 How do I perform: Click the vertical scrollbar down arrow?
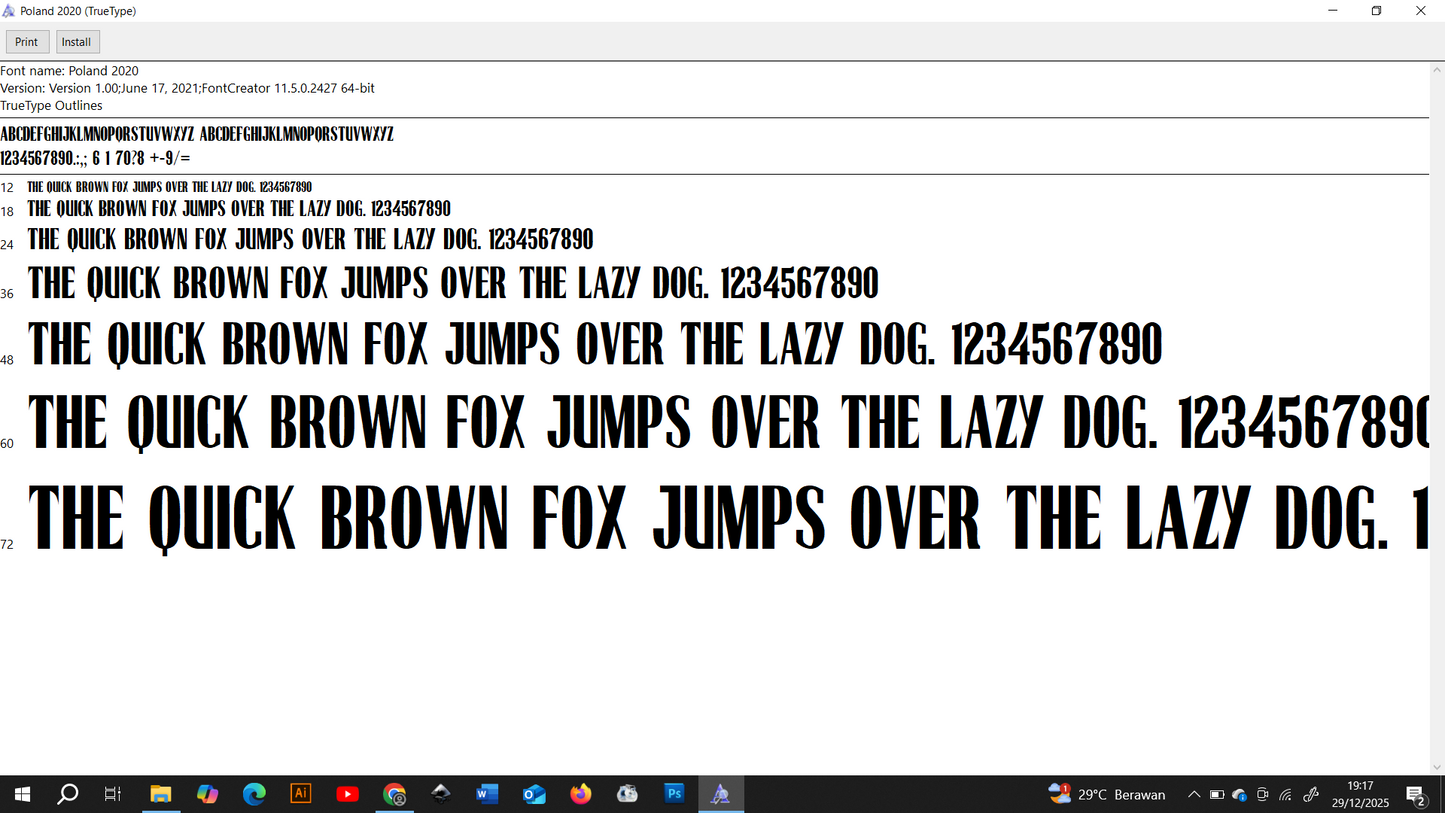click(1437, 767)
